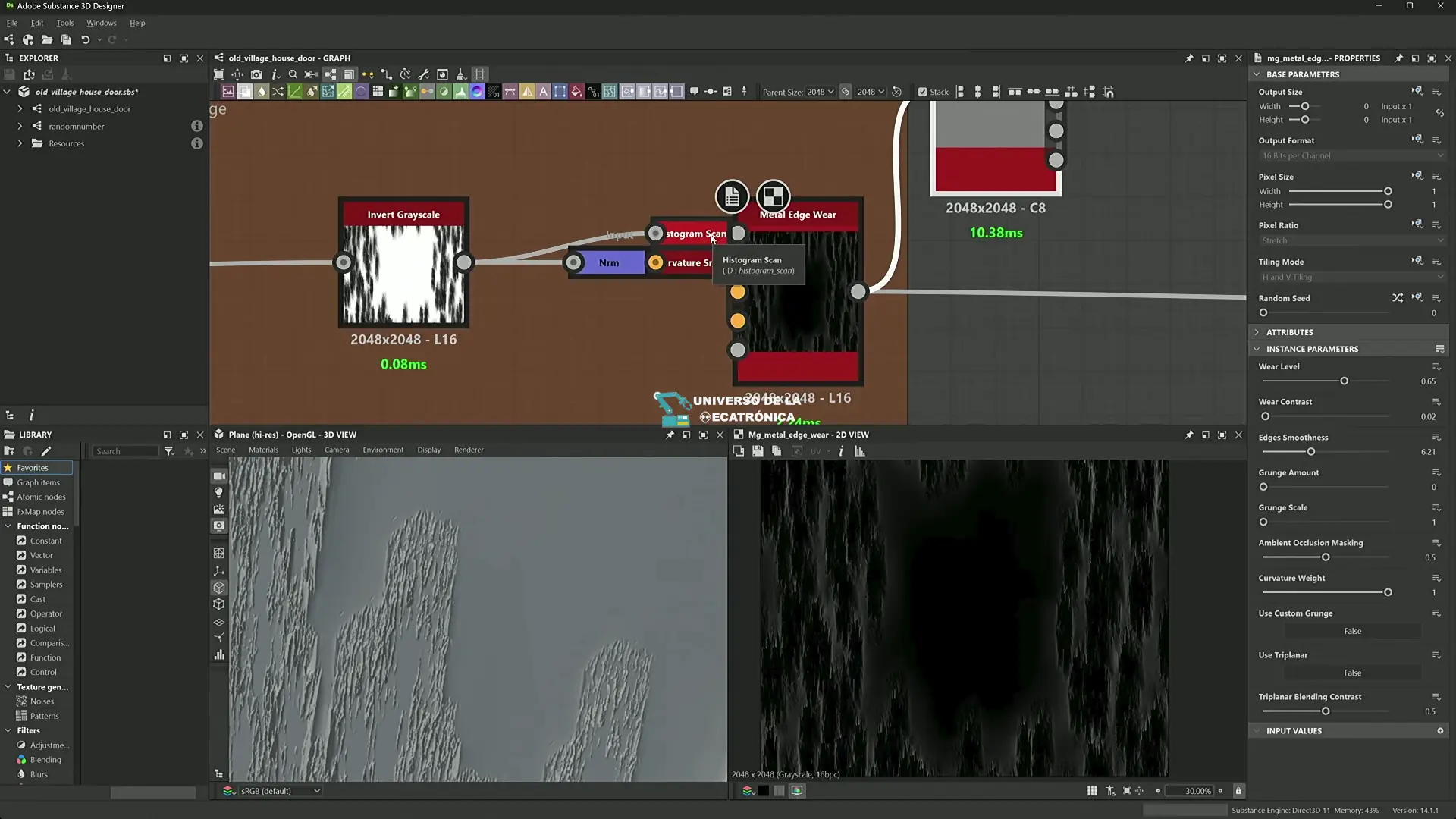This screenshot has height=819, width=1456.
Task: Toggle the Stack checkbox in graph toolbar
Action: 922,92
